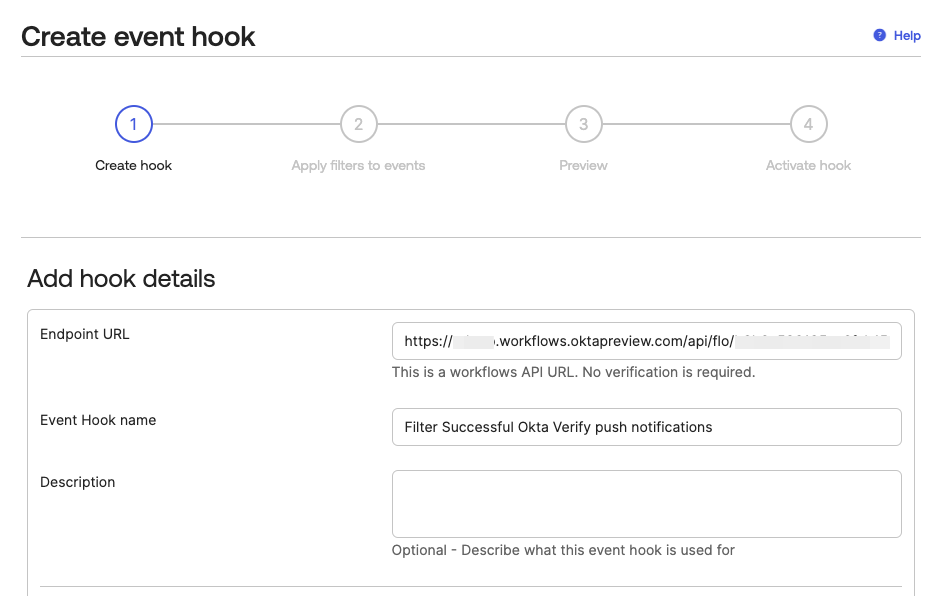This screenshot has width=930, height=596.
Task: Click the workflows API URL verification note
Action: pyautogui.click(x=573, y=372)
